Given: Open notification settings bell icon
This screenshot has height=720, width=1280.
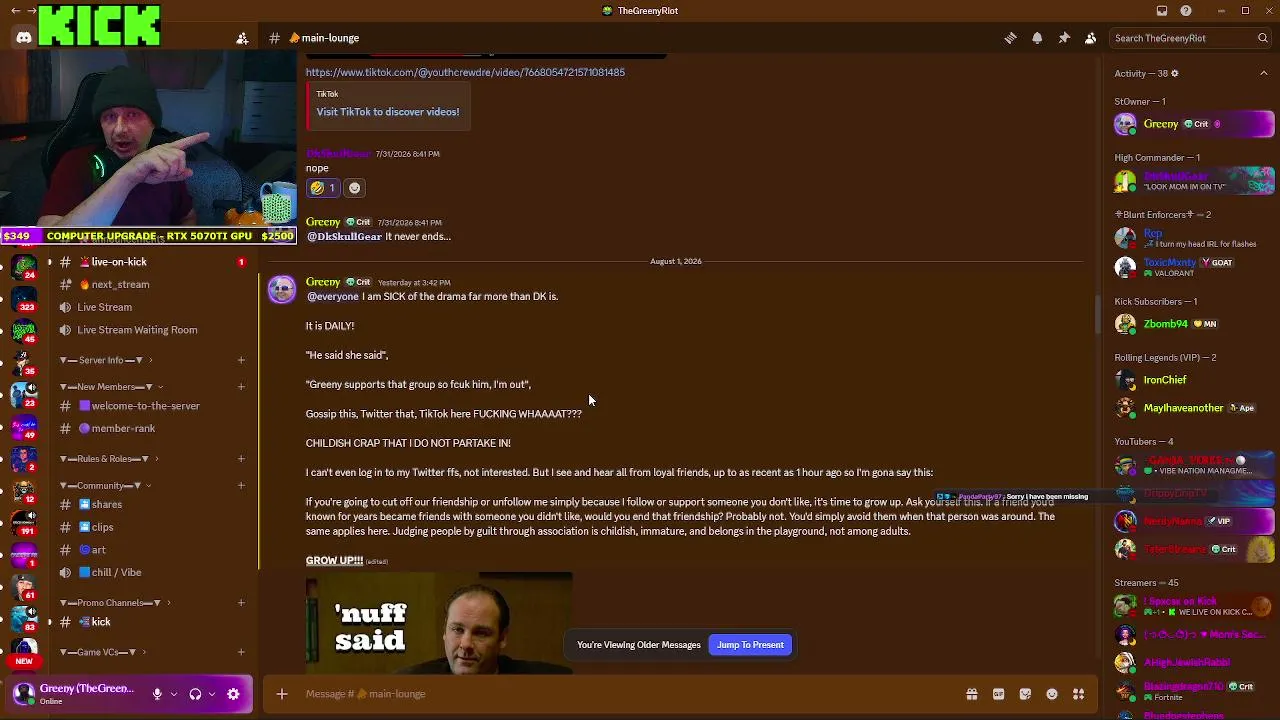Looking at the screenshot, I should click(1037, 38).
